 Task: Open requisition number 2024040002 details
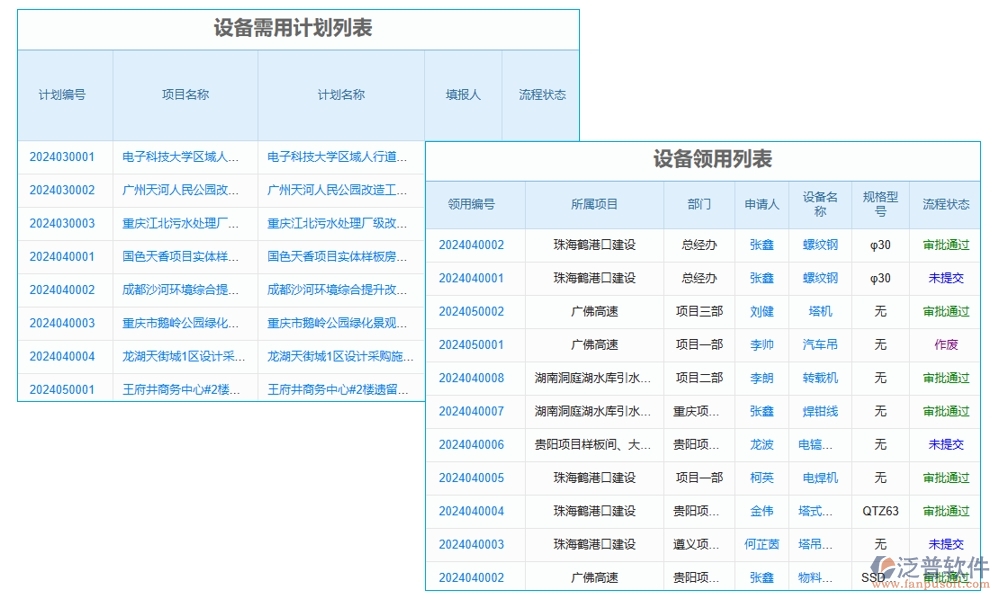click(x=474, y=245)
